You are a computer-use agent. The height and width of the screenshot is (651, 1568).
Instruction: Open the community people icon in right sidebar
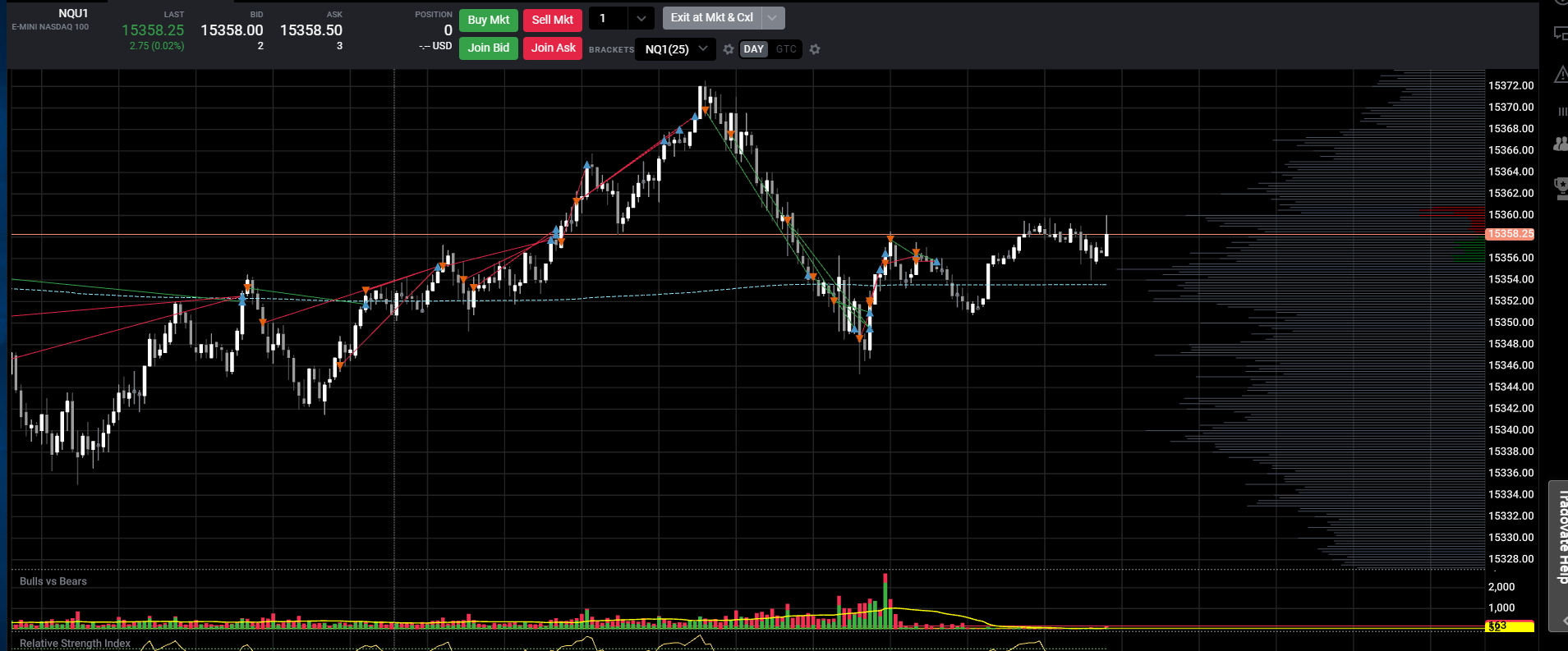1561,144
